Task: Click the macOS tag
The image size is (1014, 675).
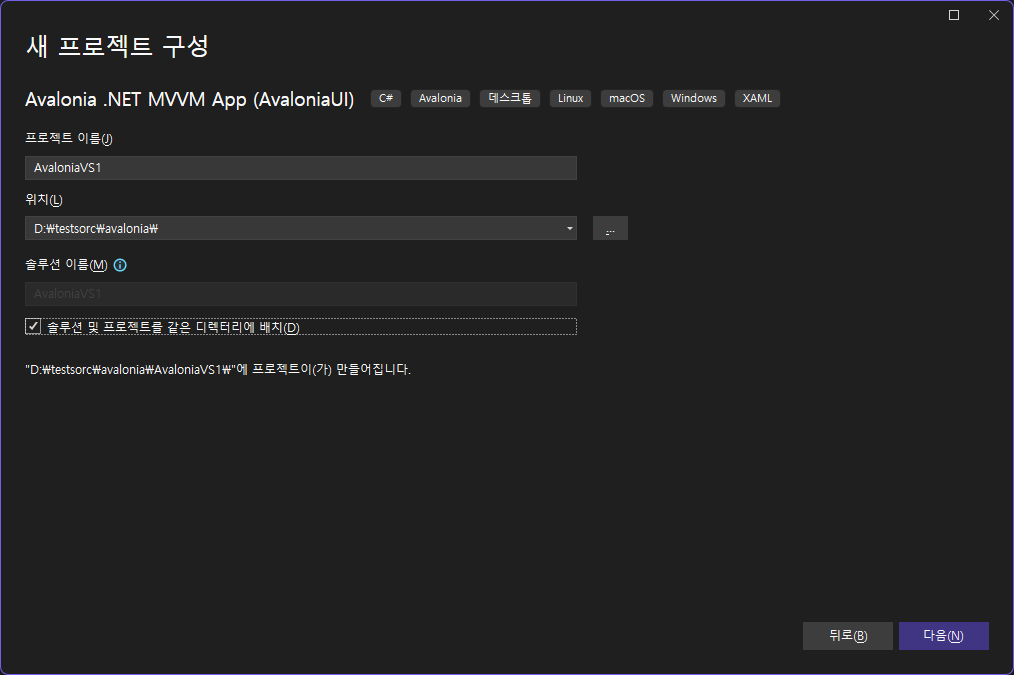Action: tap(627, 98)
